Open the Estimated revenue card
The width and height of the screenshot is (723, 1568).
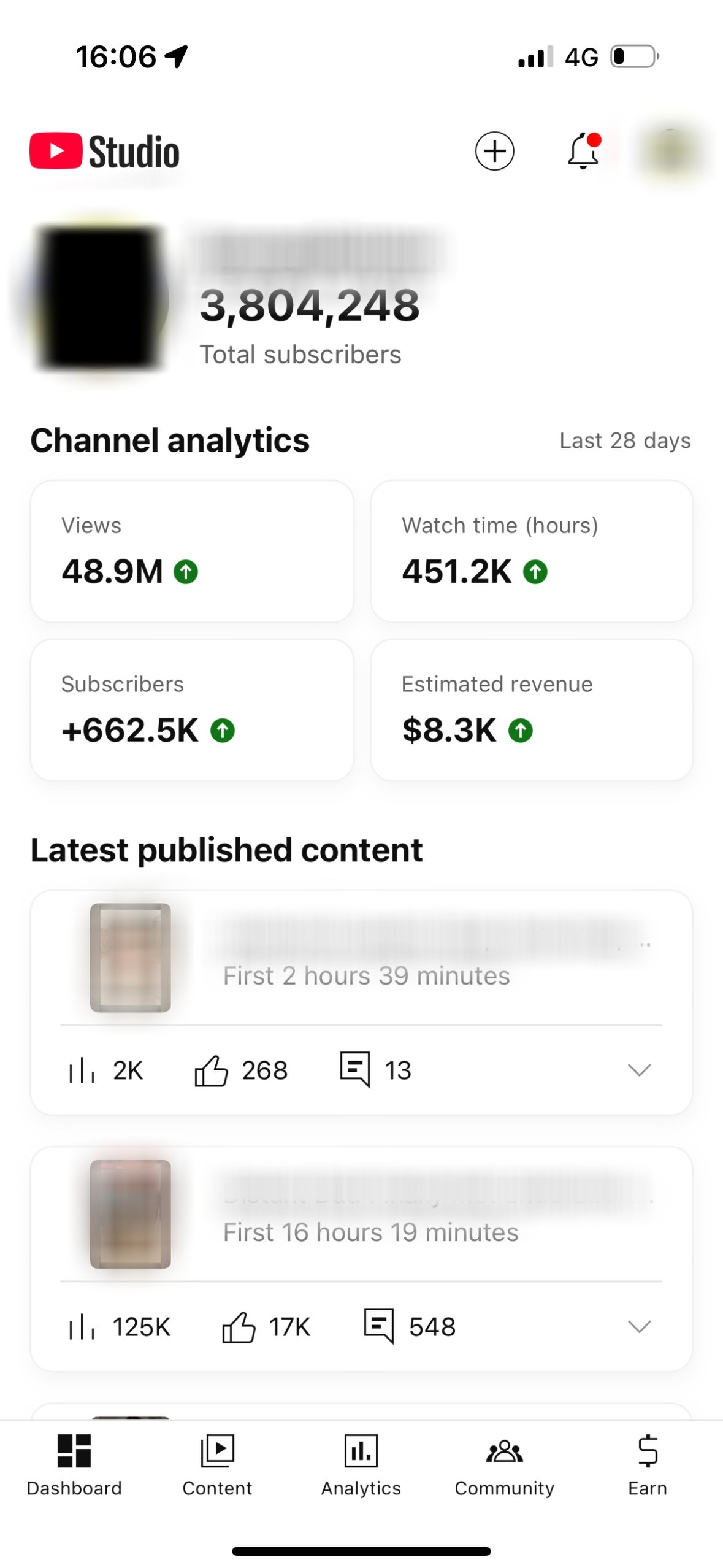coord(532,710)
